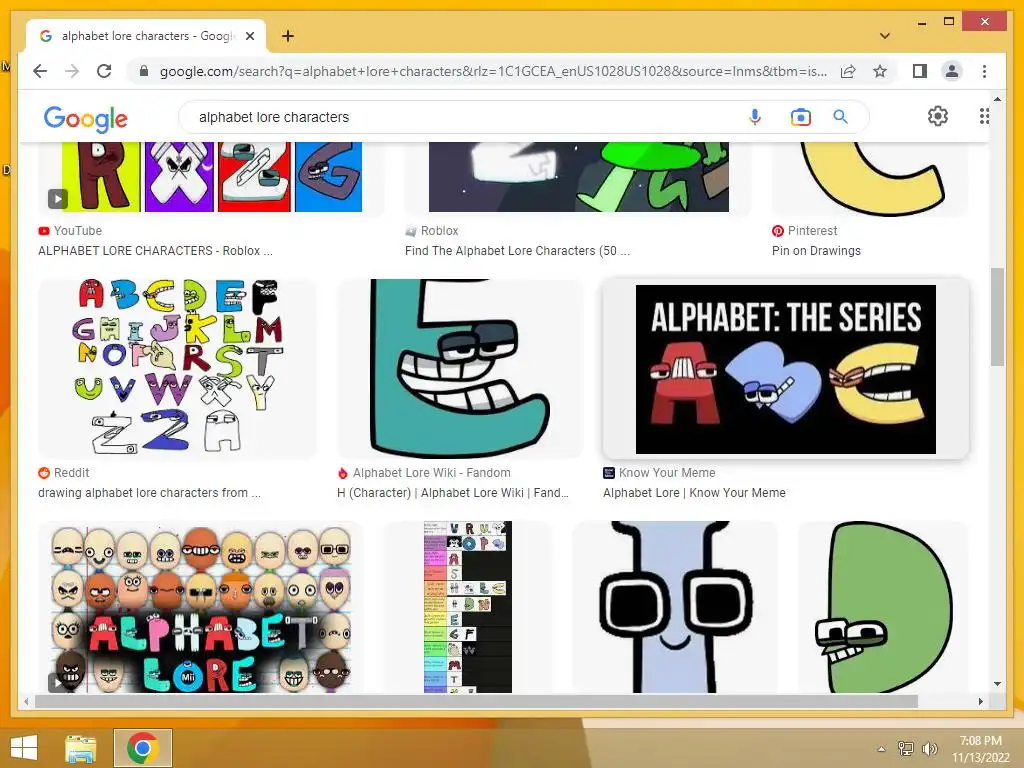1024x768 pixels.
Task: Open the network status tray icon
Action: click(905, 749)
